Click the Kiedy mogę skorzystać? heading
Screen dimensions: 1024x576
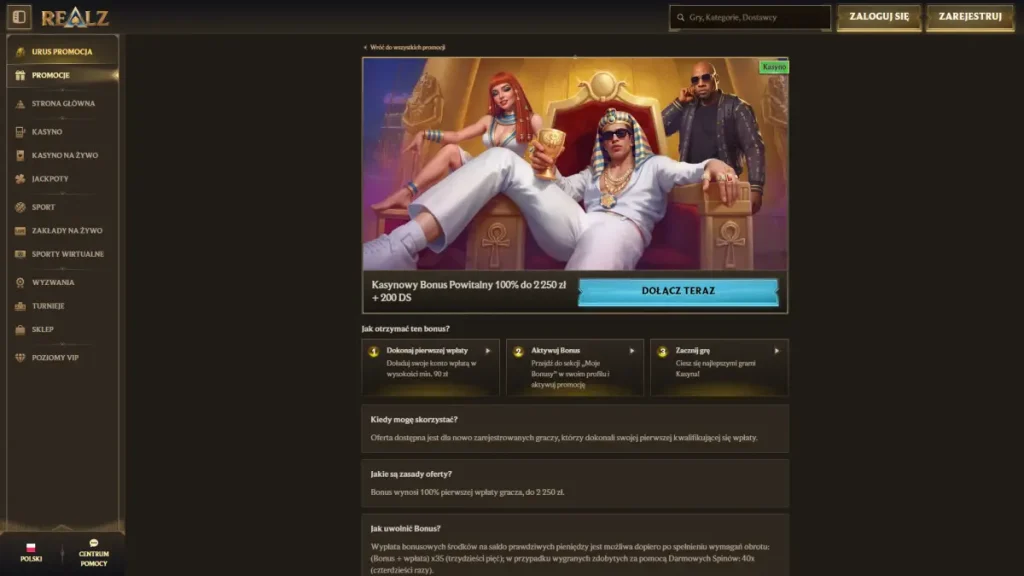click(x=414, y=419)
